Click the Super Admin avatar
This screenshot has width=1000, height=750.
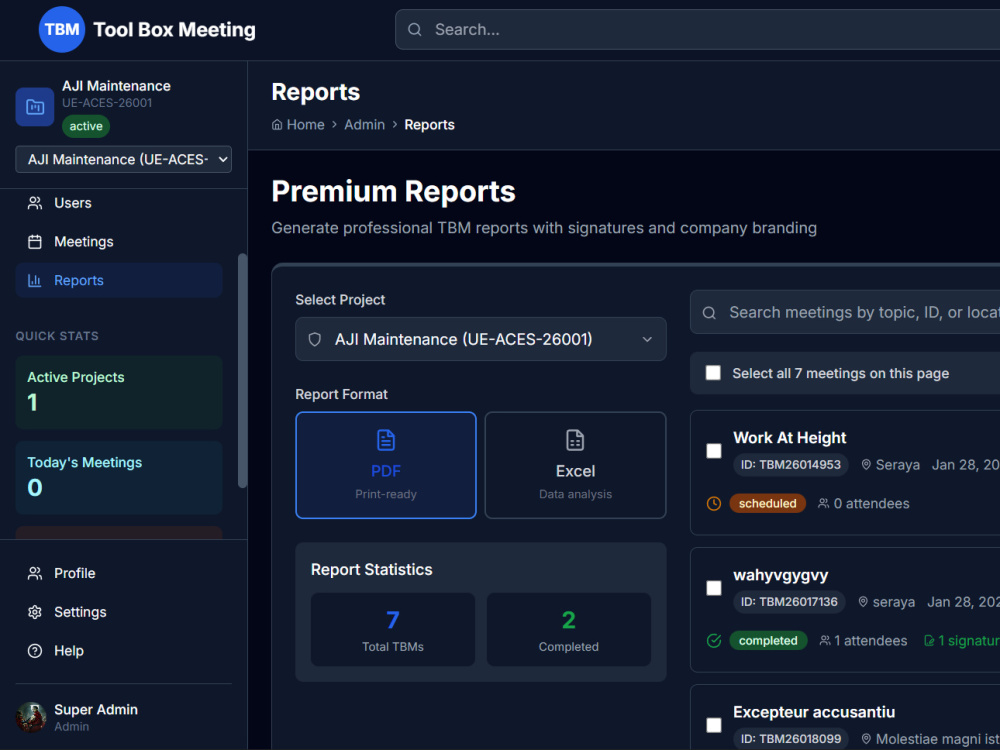(31, 717)
